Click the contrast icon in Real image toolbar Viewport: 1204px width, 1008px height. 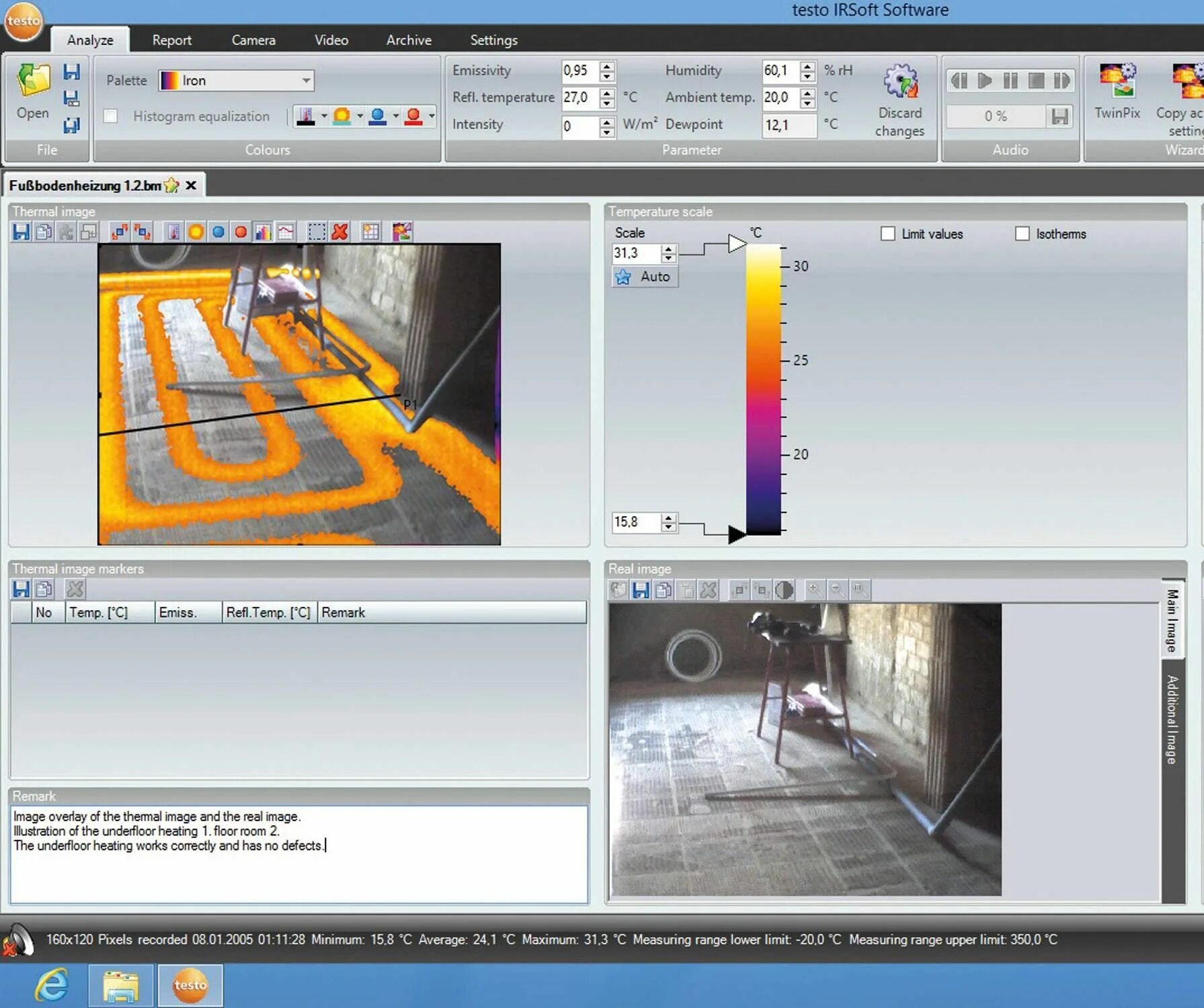click(x=784, y=590)
